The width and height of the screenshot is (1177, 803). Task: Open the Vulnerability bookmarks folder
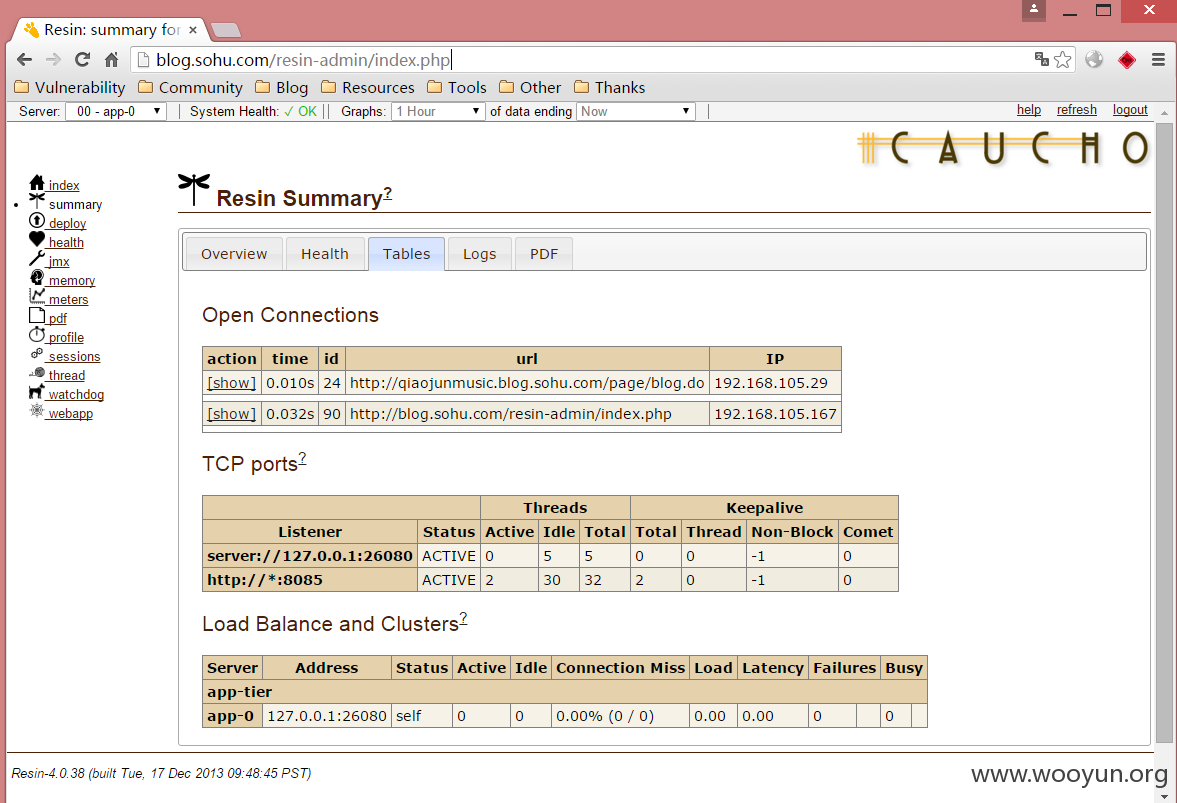click(70, 87)
